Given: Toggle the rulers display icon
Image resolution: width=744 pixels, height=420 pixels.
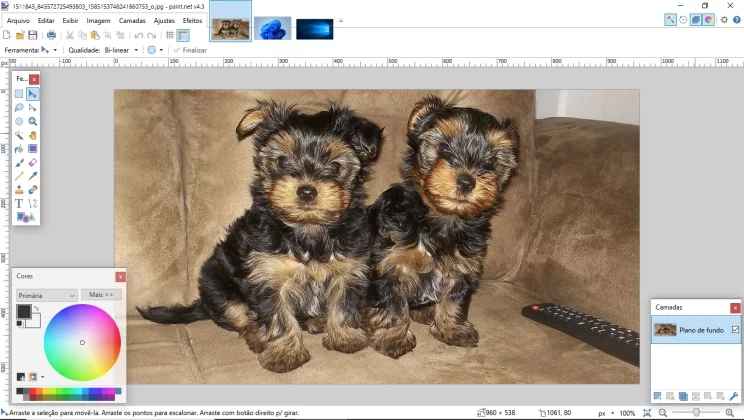Looking at the screenshot, I should (x=183, y=35).
